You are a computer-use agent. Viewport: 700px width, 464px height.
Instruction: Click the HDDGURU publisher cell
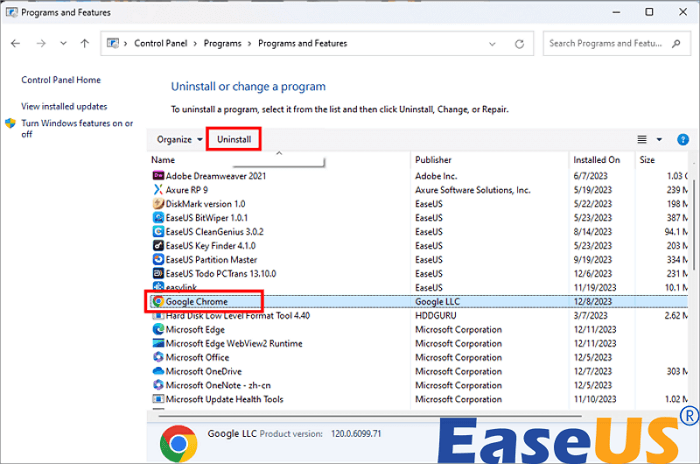pos(436,315)
